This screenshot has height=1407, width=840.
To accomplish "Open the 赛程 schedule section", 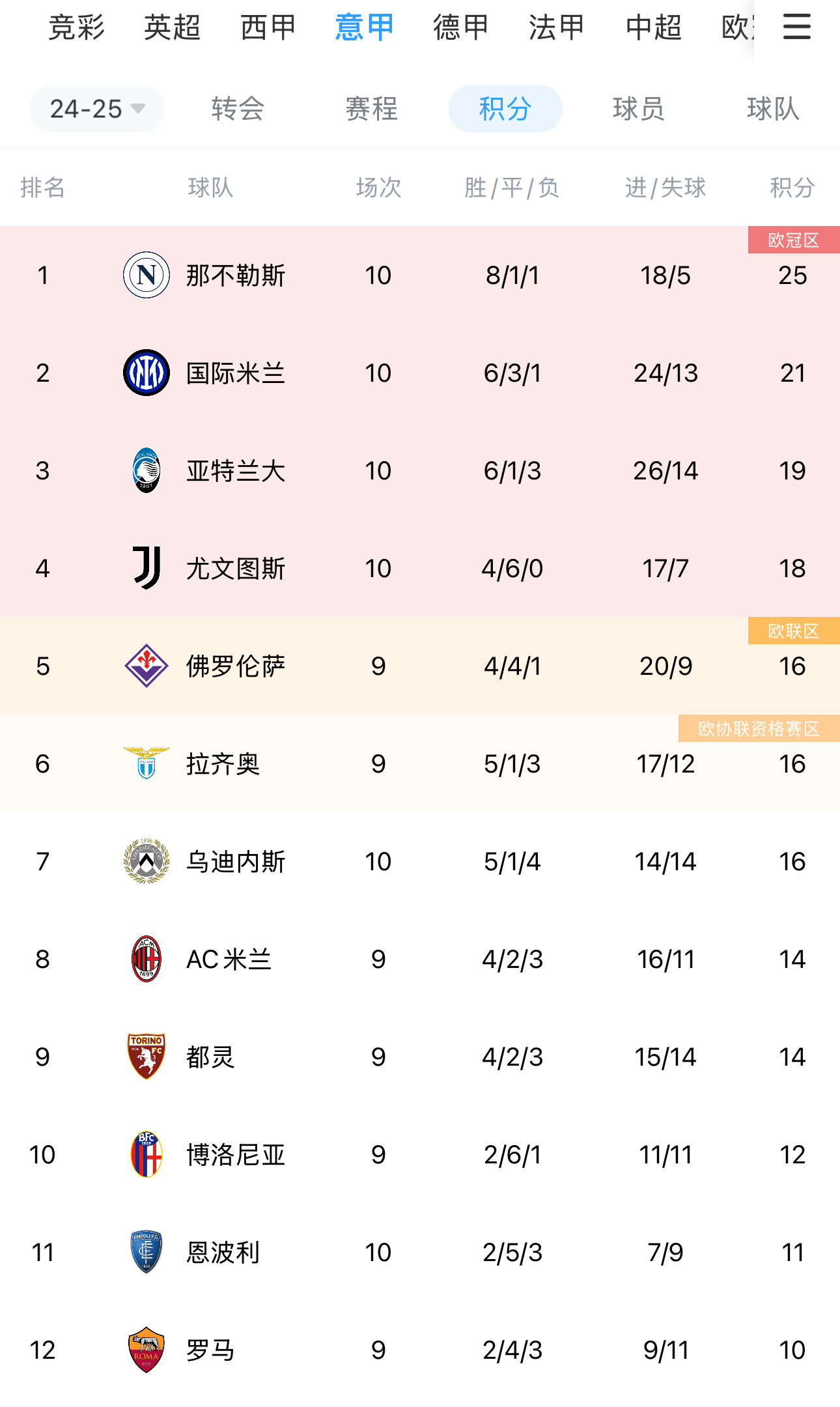I will (371, 109).
